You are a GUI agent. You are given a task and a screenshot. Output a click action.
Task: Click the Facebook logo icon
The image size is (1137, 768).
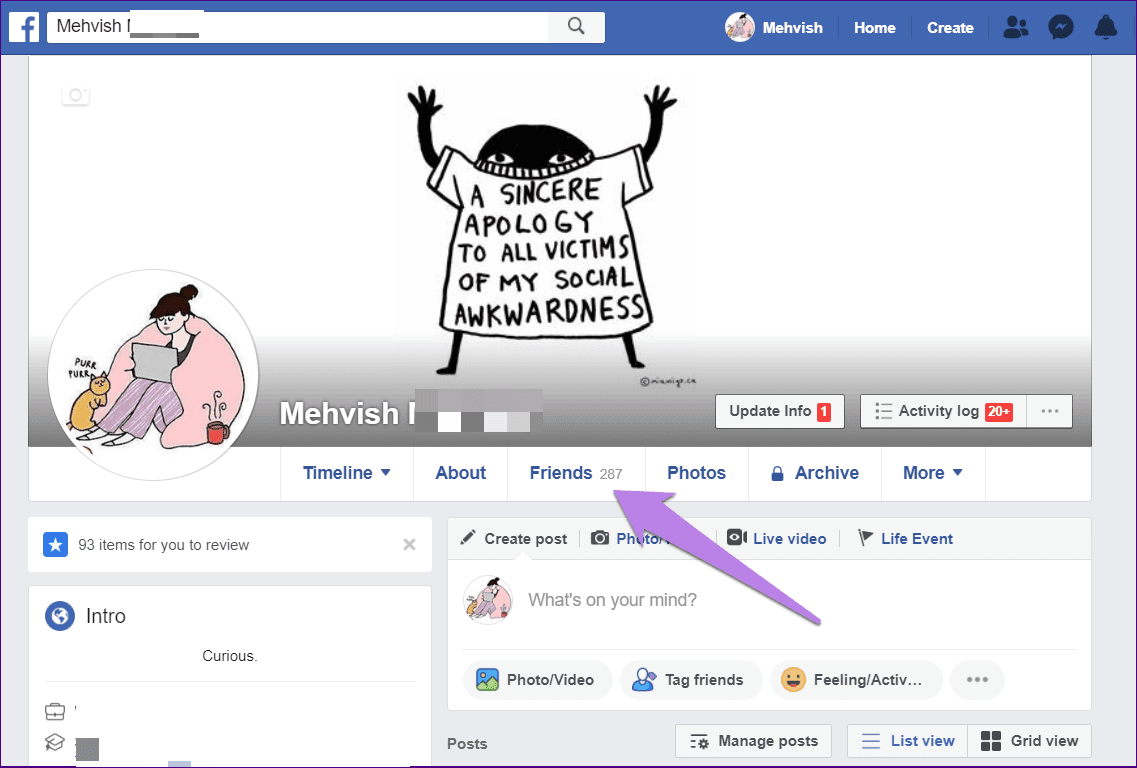pyautogui.click(x=24, y=28)
